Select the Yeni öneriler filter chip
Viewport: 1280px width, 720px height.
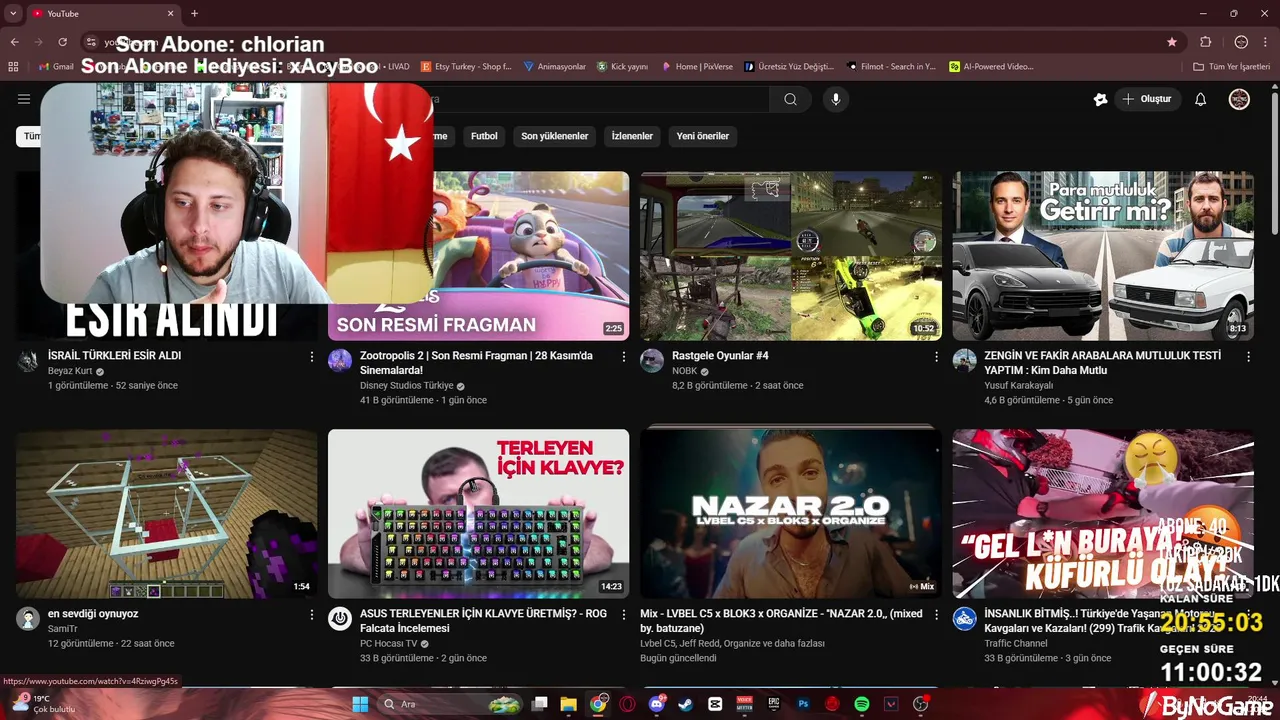click(703, 136)
